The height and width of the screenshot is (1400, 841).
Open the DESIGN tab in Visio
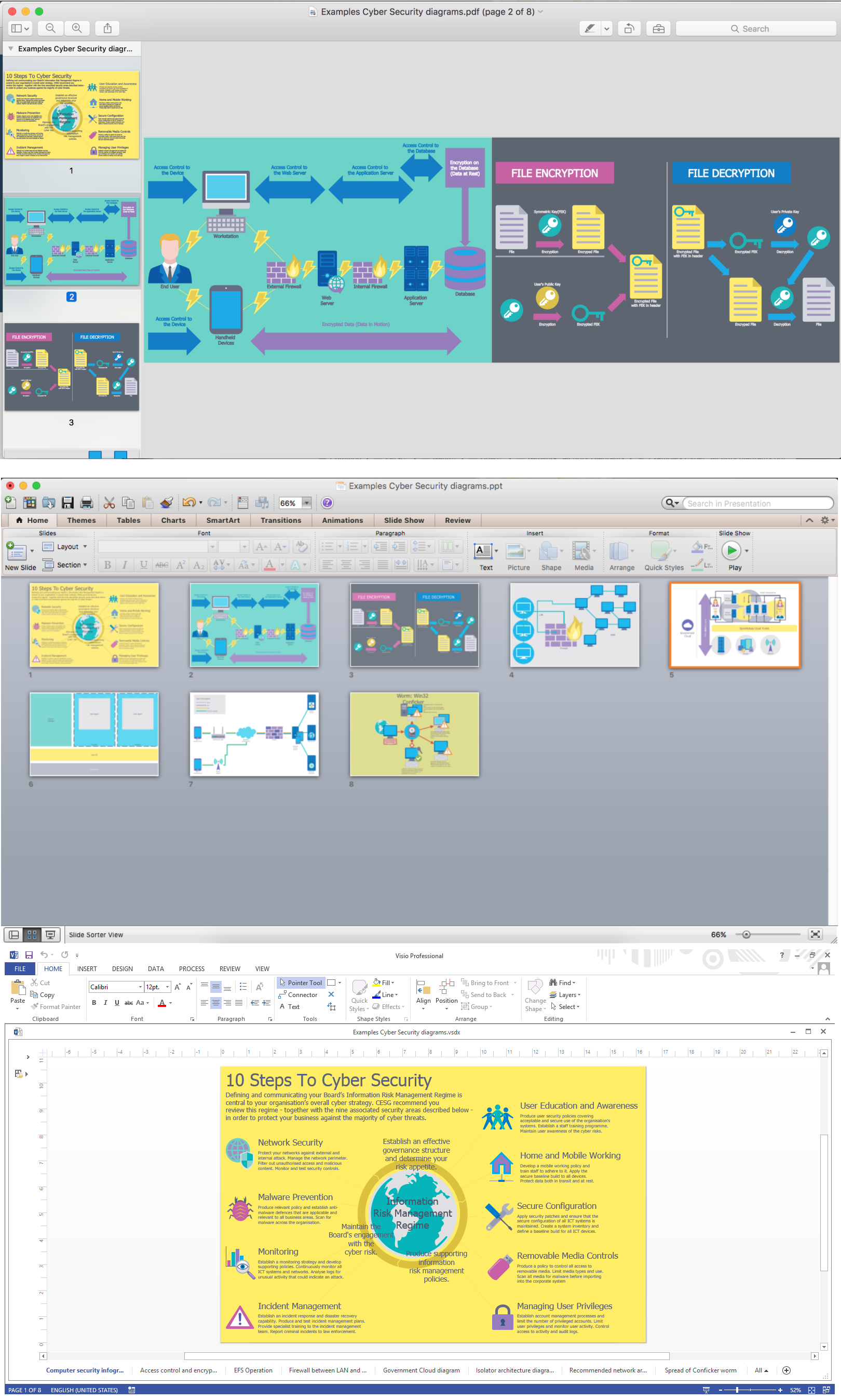click(123, 968)
